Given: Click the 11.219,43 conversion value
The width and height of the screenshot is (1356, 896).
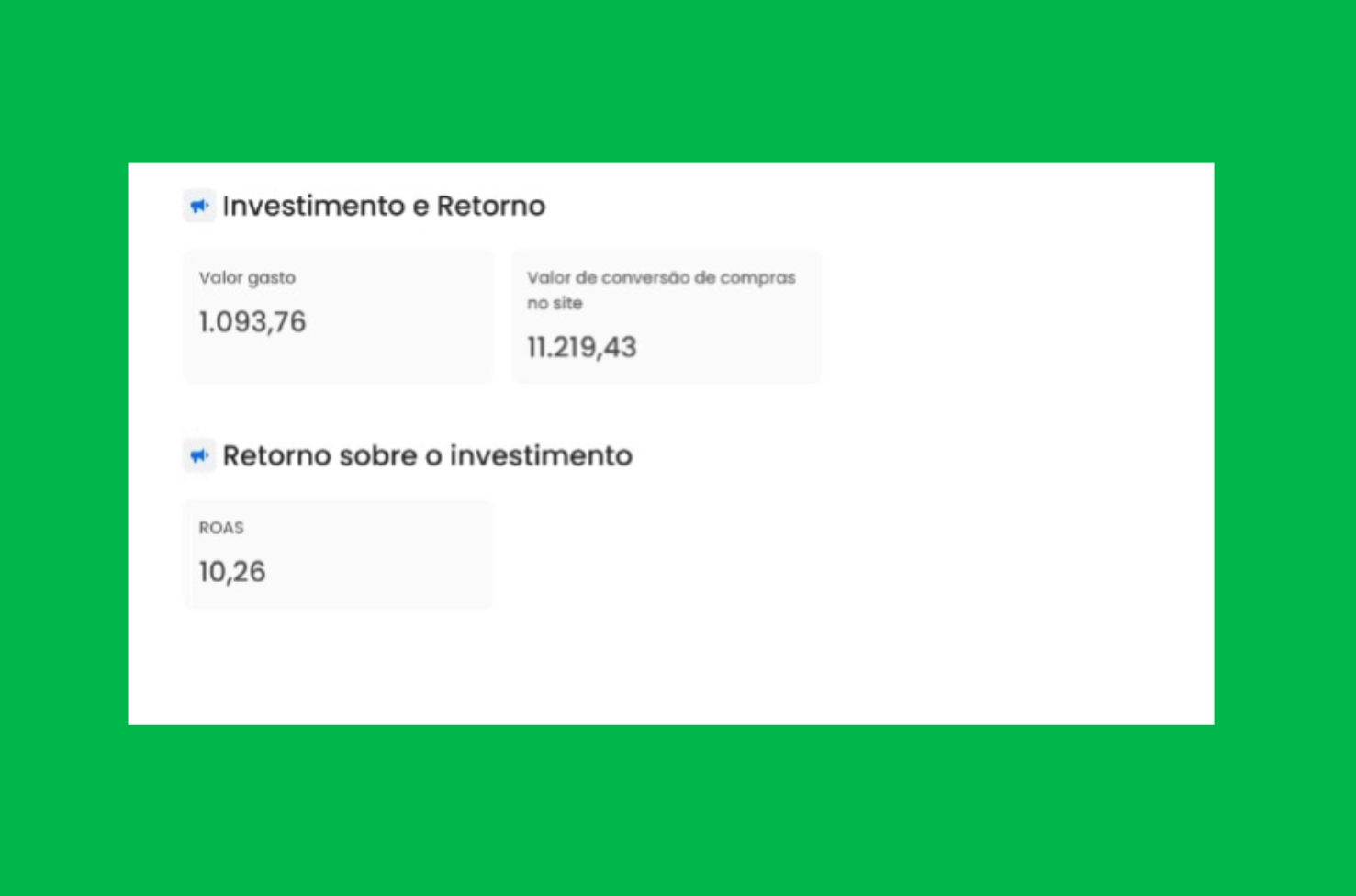Looking at the screenshot, I should pos(581,347).
